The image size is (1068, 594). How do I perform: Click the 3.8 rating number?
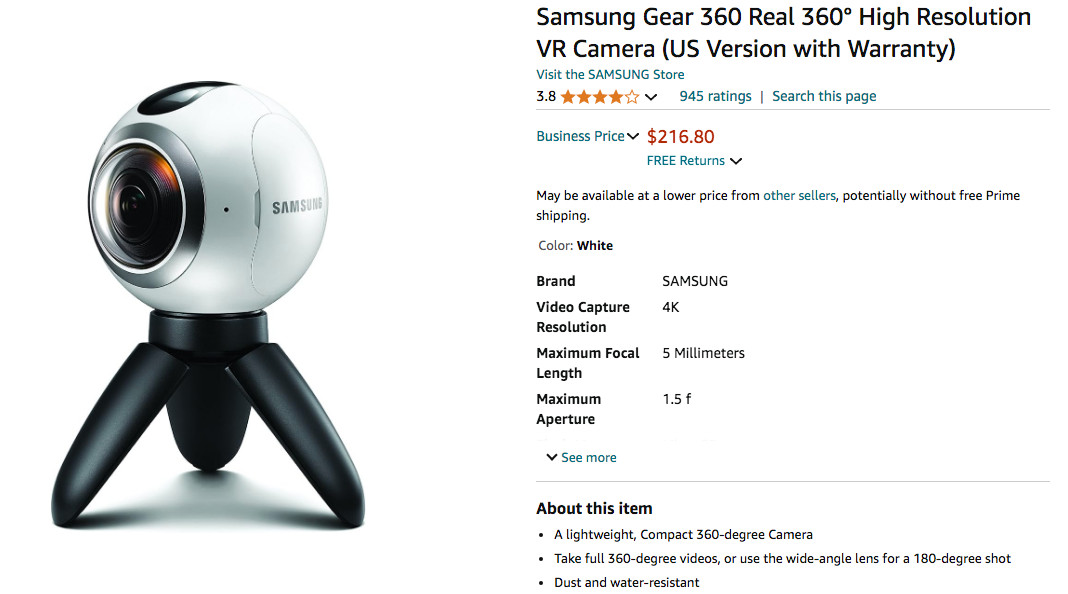click(546, 96)
